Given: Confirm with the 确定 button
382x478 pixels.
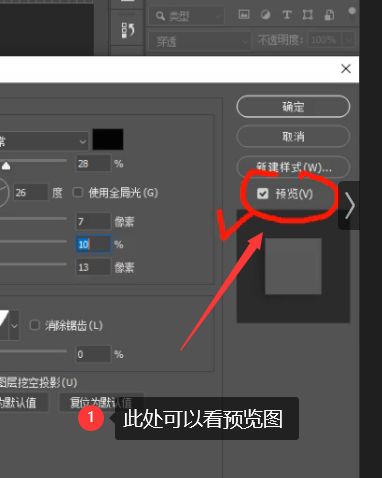Looking at the screenshot, I should pyautogui.click(x=293, y=107).
